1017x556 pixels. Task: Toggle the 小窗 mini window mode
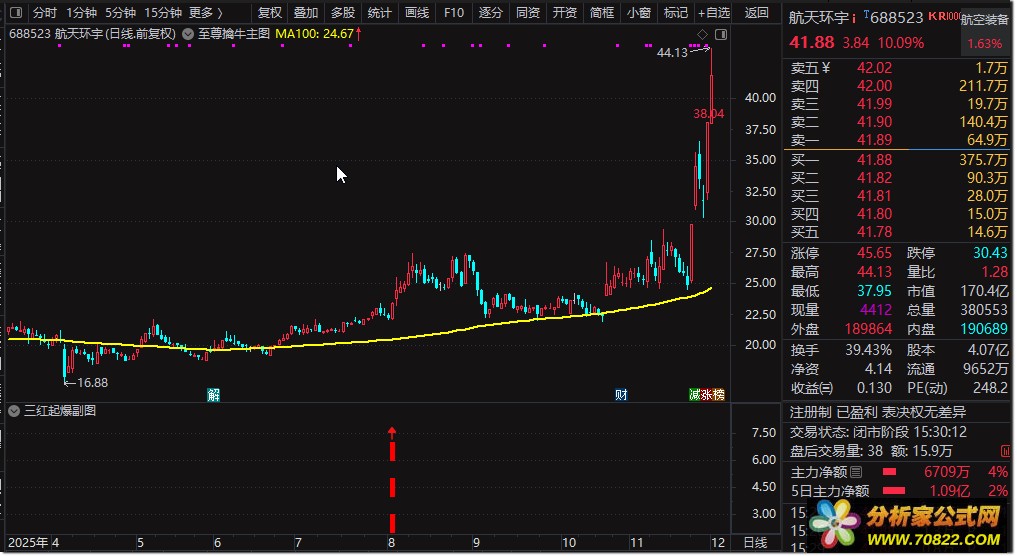pos(638,13)
